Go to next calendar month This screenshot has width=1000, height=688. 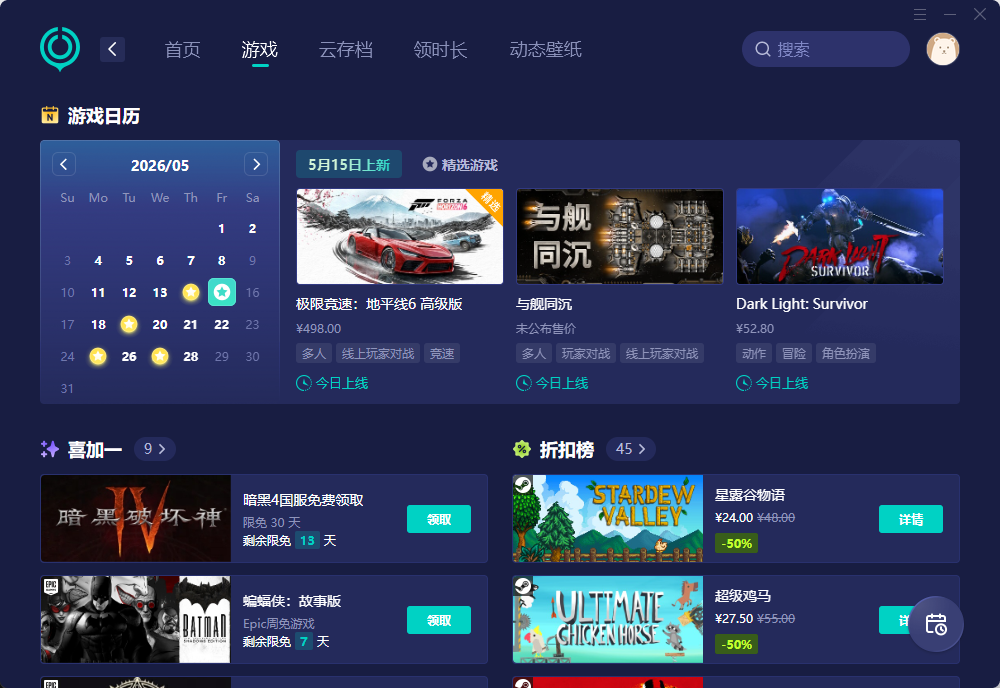pos(256,164)
